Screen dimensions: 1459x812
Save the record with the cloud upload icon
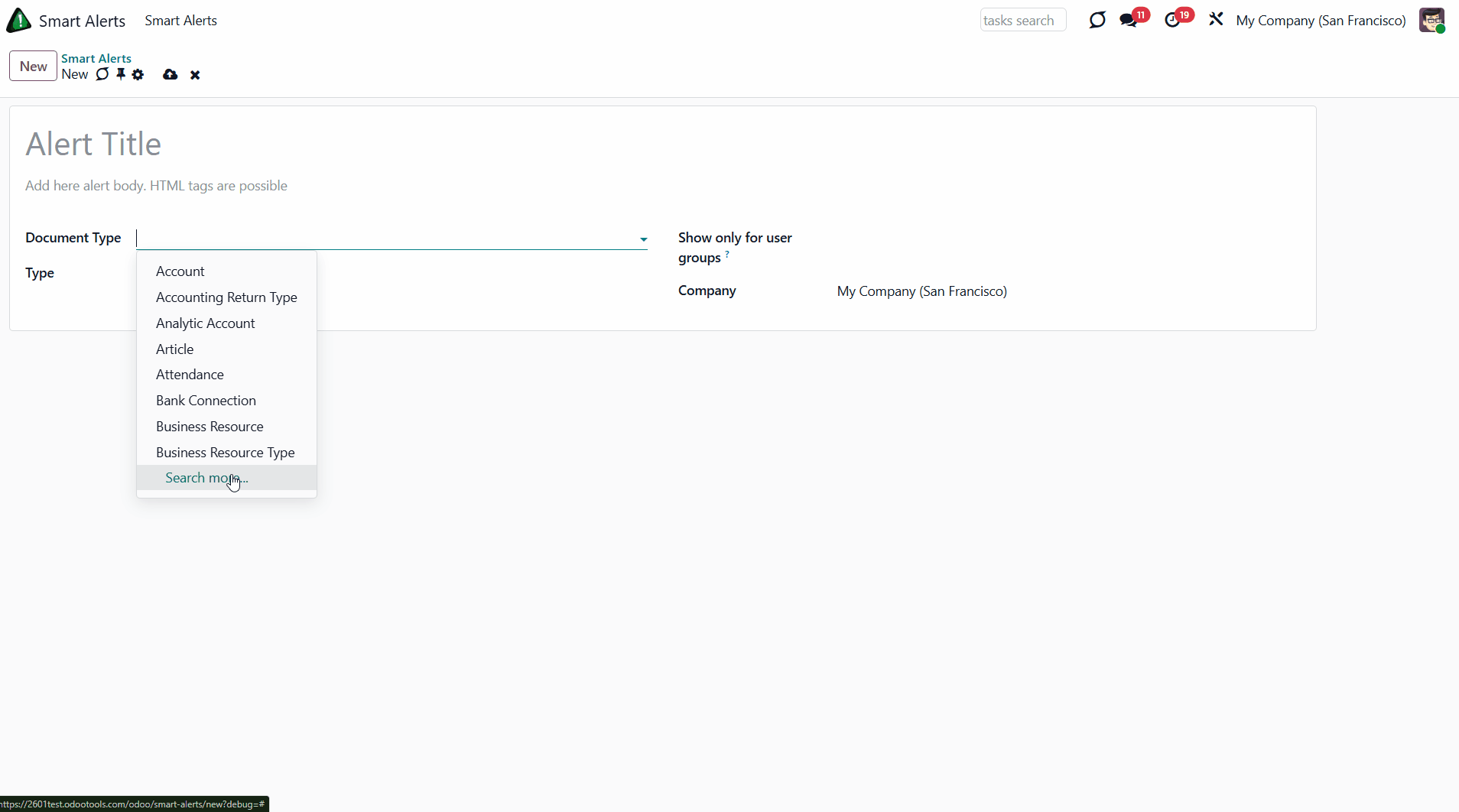(x=170, y=74)
